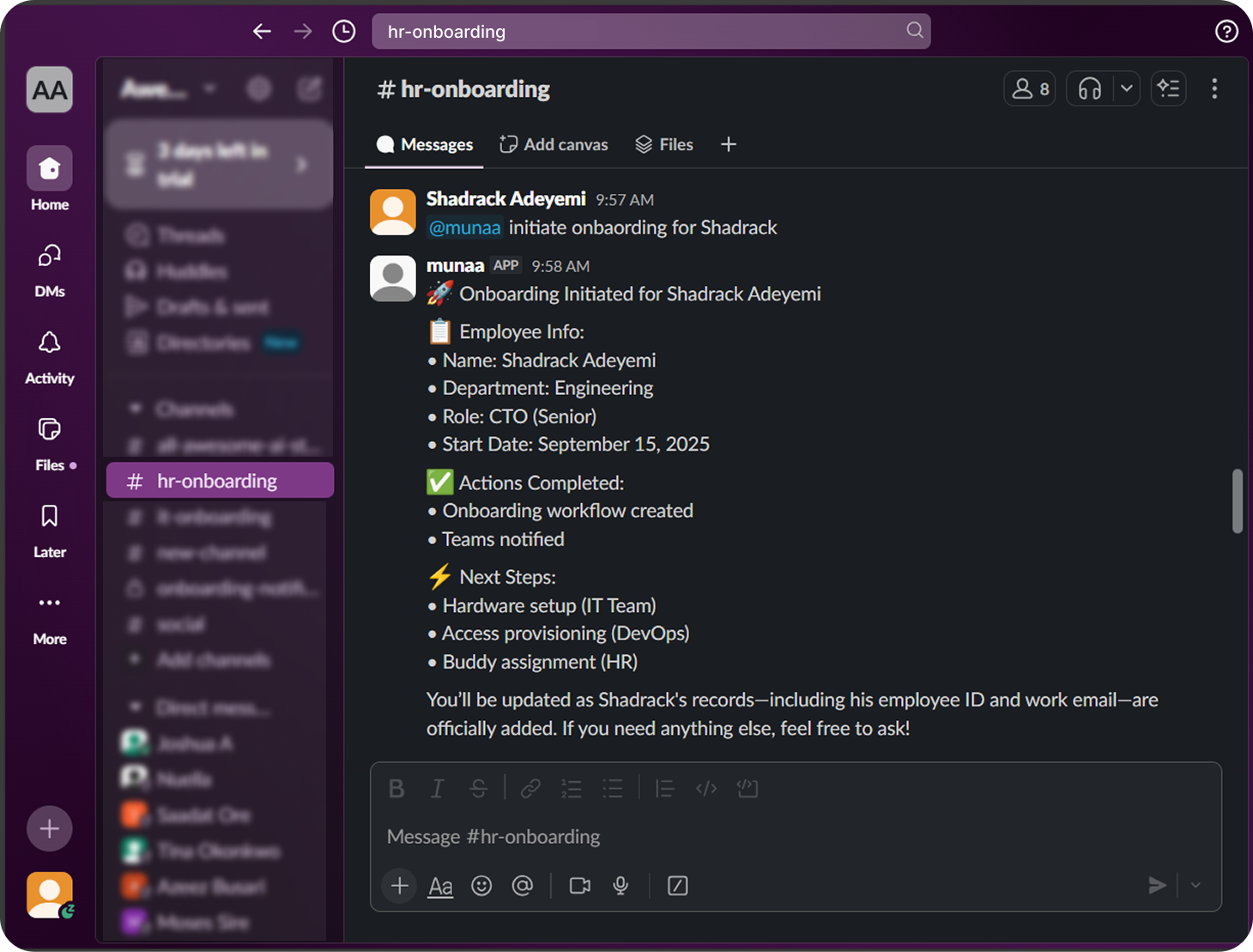Viewport: 1253px width, 952px height.
Task: Open the emoji picker
Action: (481, 886)
